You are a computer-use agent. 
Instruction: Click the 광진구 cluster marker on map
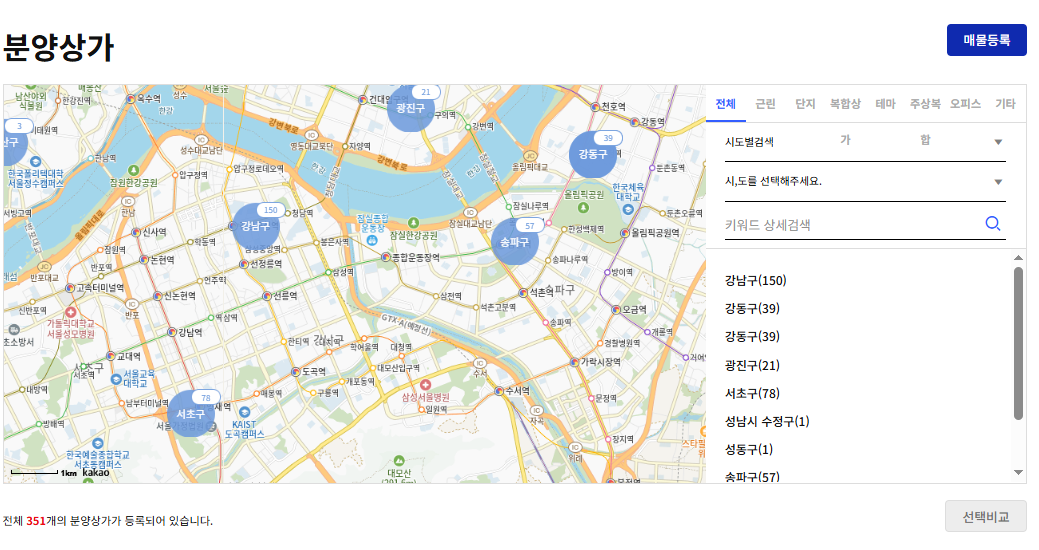click(410, 108)
